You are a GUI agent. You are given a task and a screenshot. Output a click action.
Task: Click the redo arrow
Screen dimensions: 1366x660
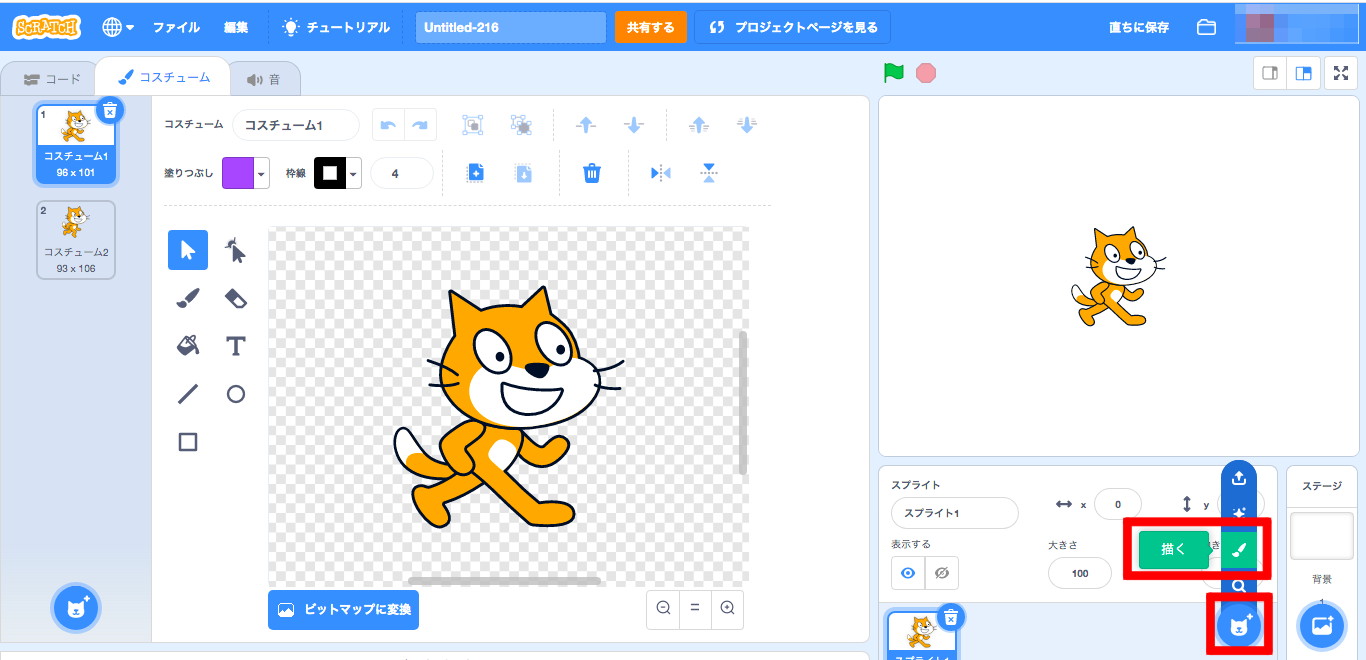(420, 125)
